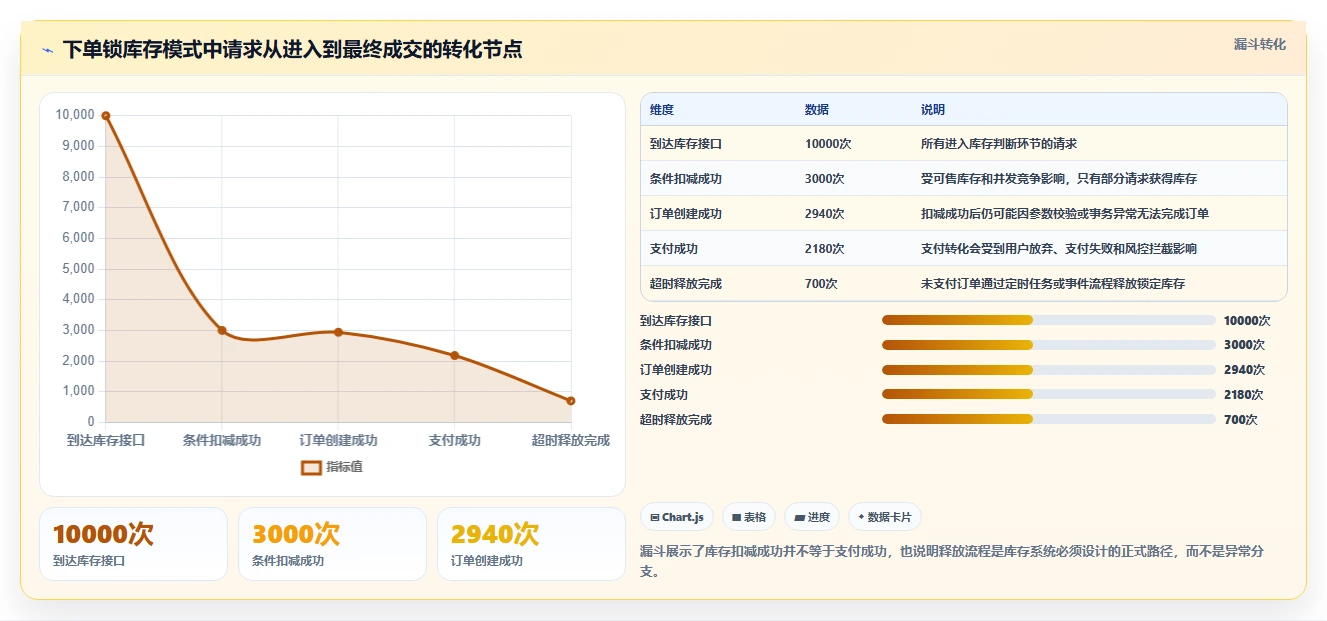The height and width of the screenshot is (621, 1327).
Task: Click description starting 受可售库存和并发竞争影响
Action: pos(1059,179)
